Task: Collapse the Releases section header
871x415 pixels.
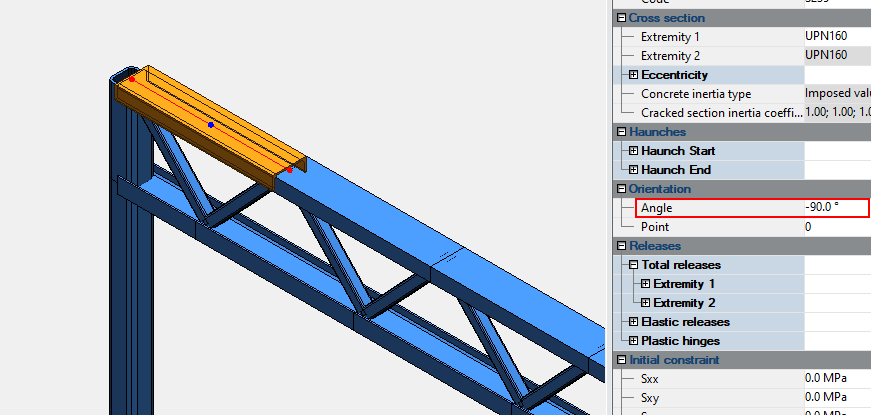Action: pos(621,246)
